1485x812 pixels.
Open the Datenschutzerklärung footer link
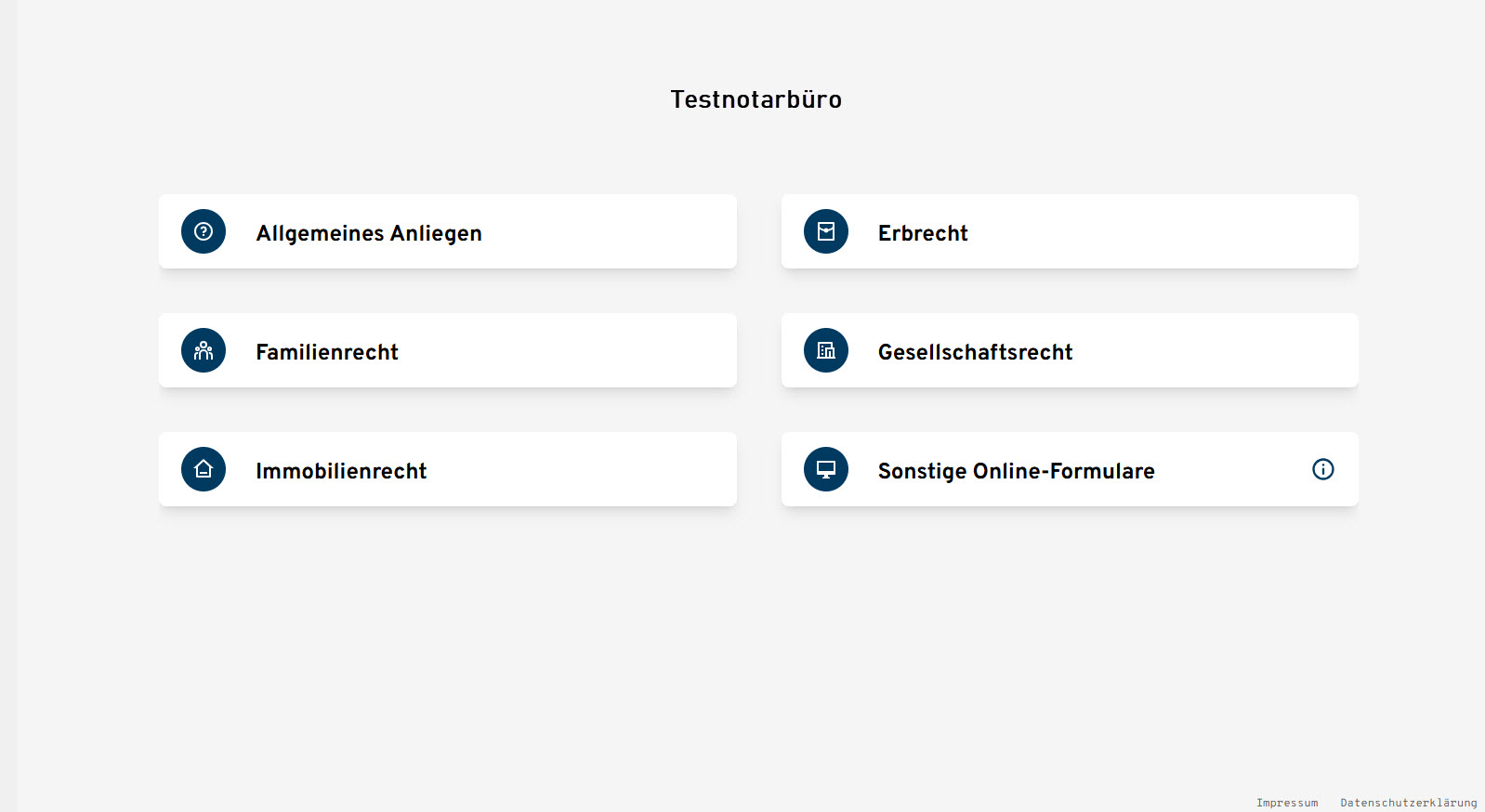[1409, 803]
